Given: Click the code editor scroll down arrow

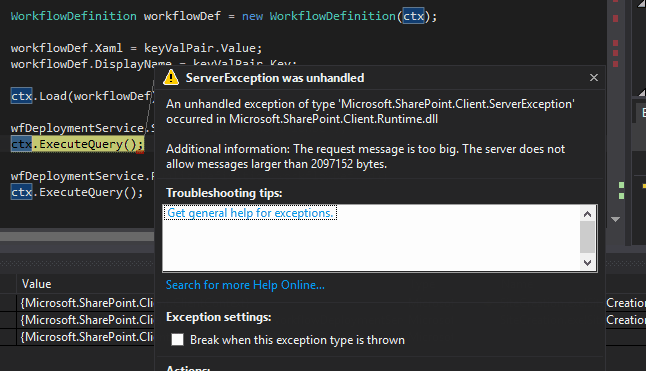Looking at the screenshot, I should point(616,219).
